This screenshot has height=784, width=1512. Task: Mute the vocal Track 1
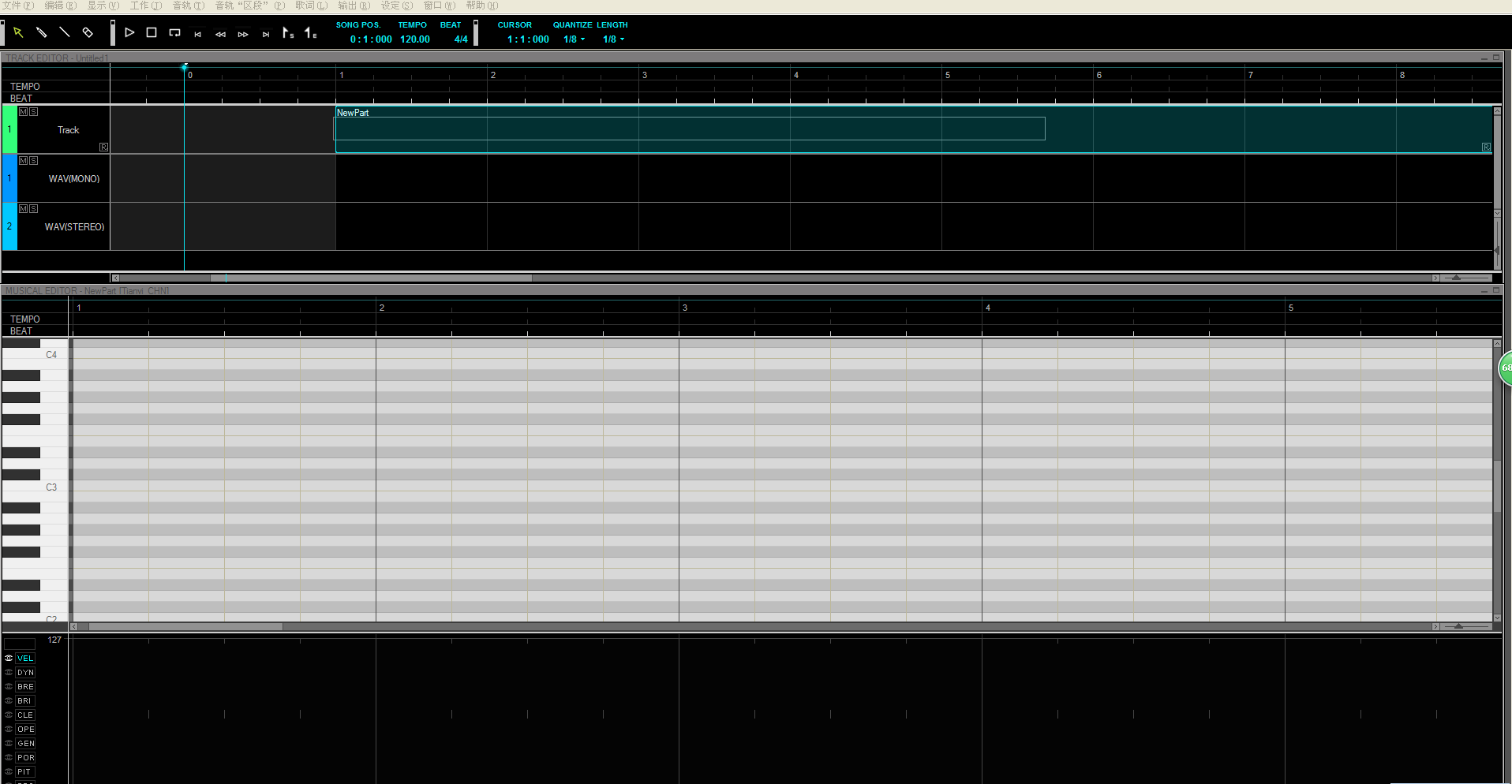(x=23, y=112)
